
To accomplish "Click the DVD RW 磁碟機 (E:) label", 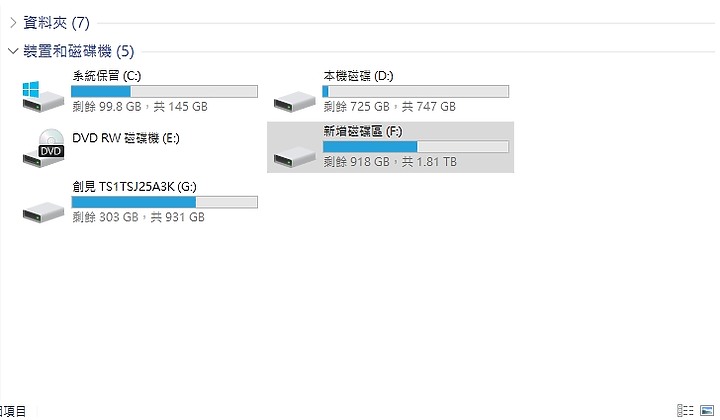I will (x=126, y=138).
